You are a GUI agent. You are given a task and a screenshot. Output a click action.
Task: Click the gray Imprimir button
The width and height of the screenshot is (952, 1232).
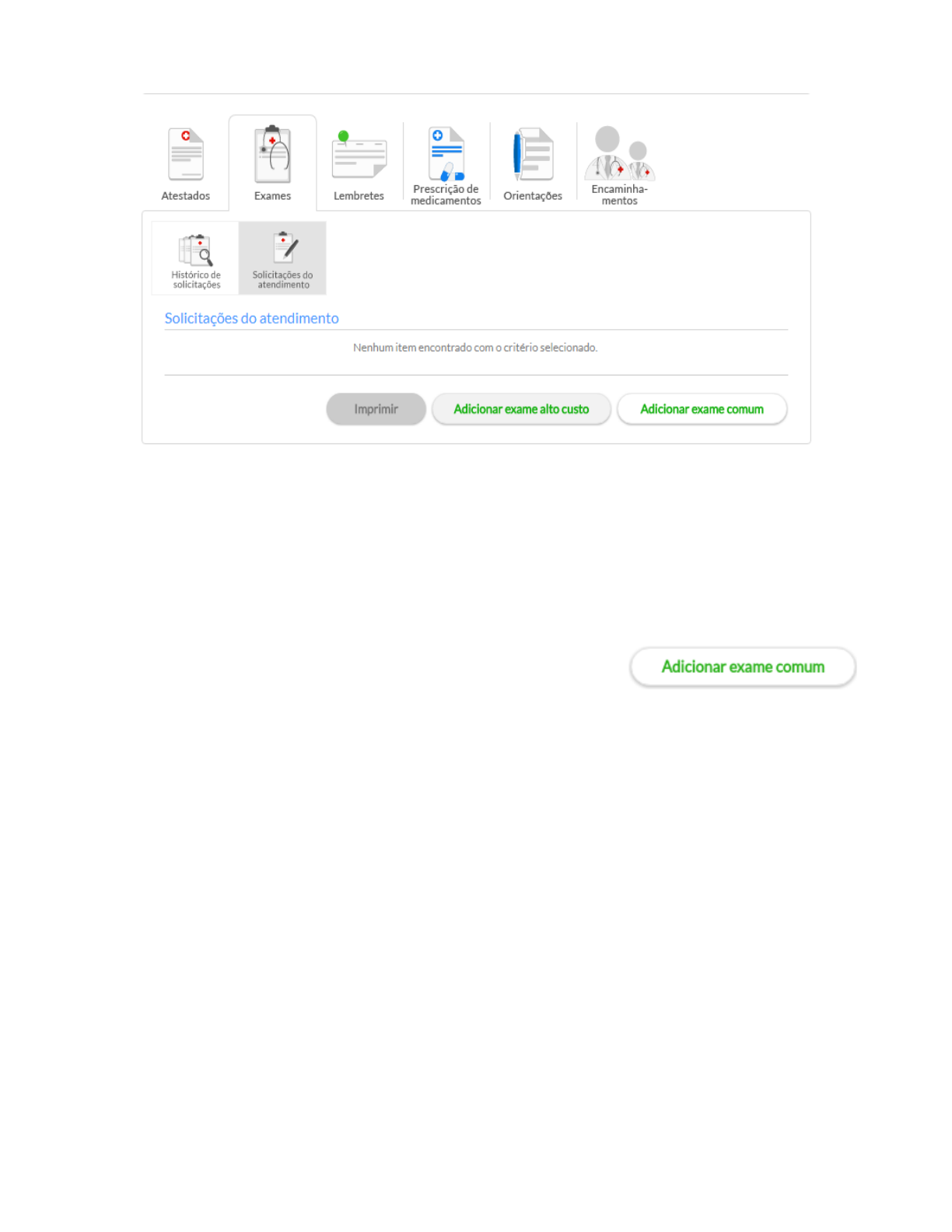click(x=376, y=409)
